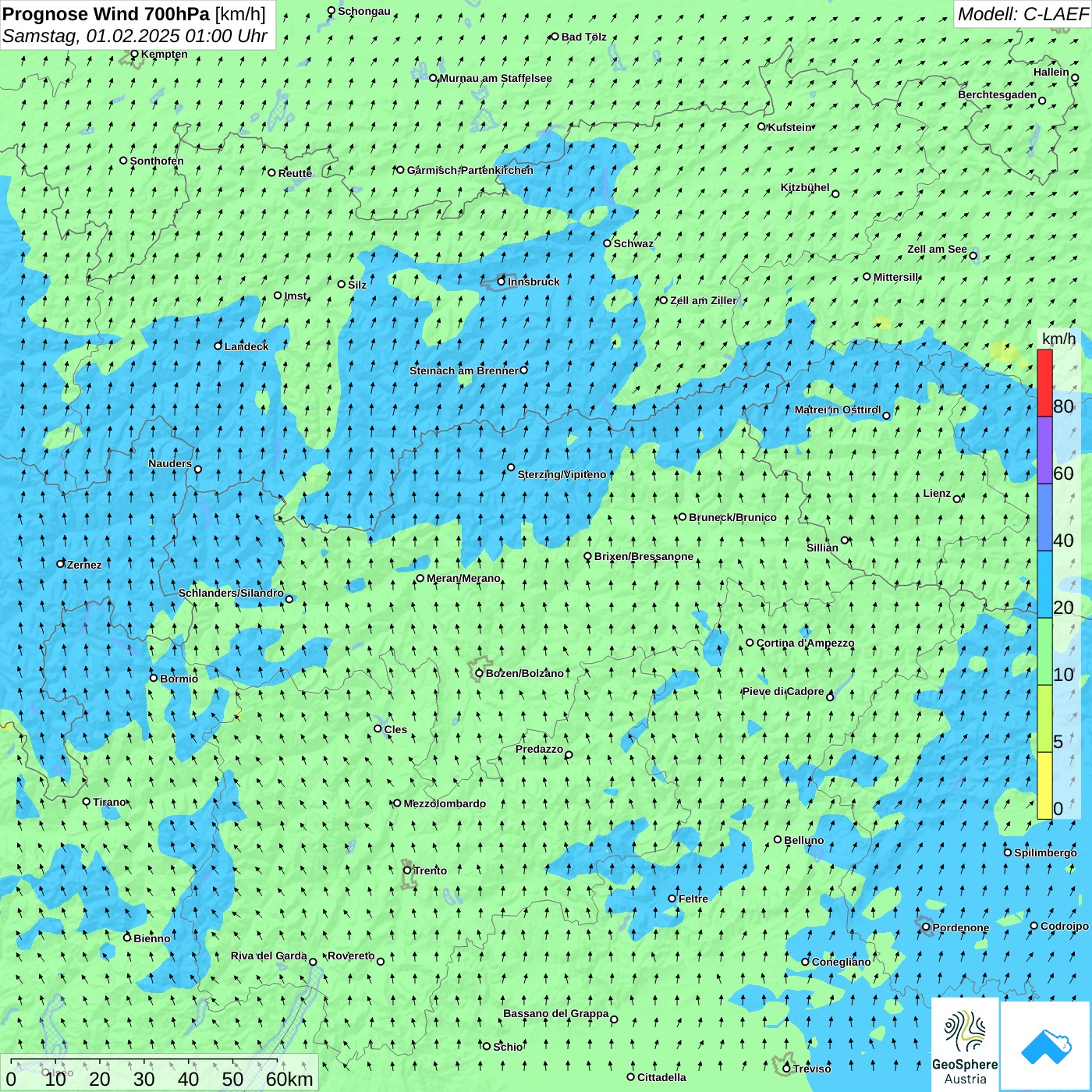1092x1092 pixels.
Task: Click the 'Bienno' label
Action: pos(152,938)
